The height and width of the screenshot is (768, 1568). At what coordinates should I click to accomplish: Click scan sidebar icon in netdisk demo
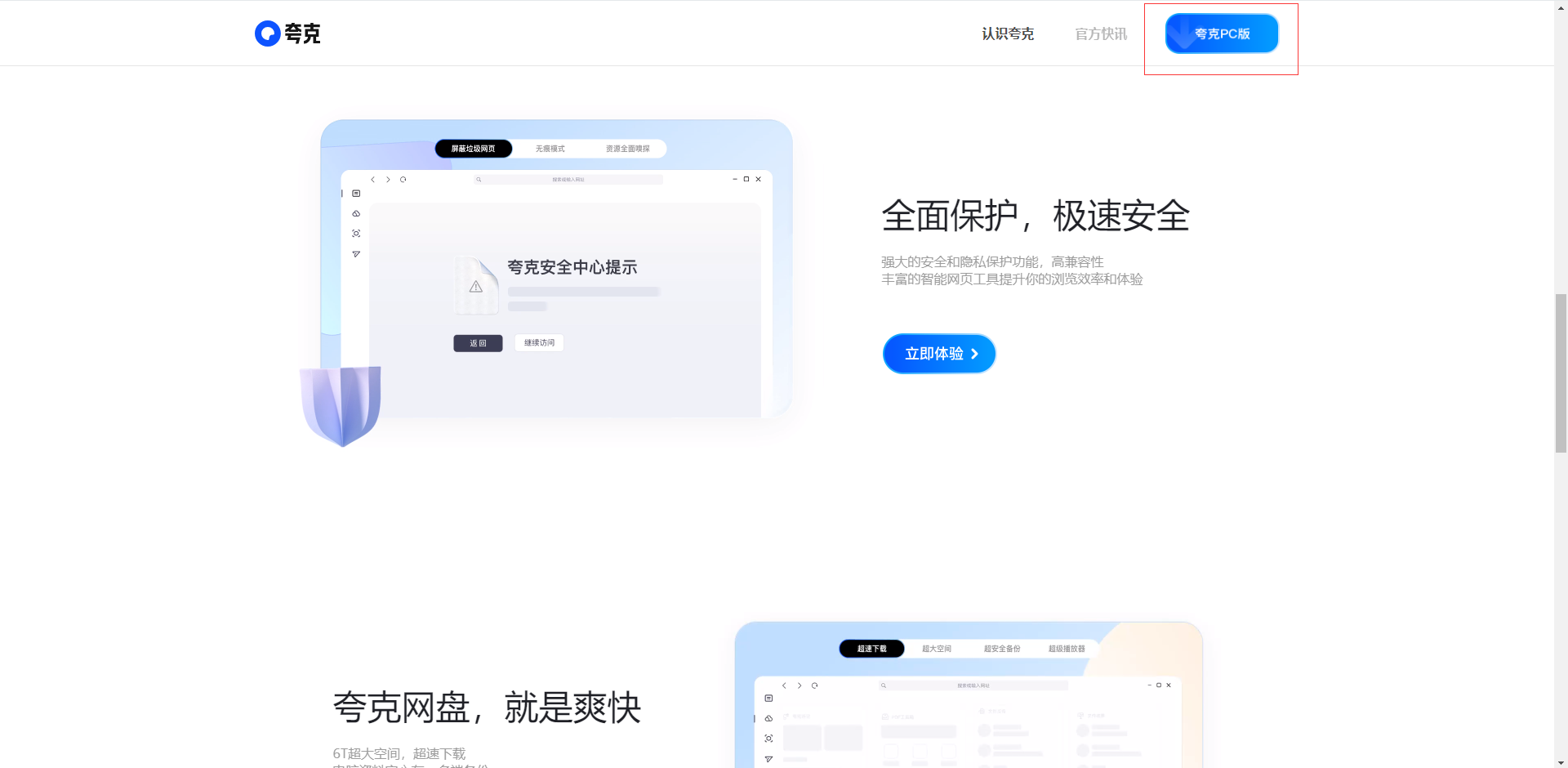pyautogui.click(x=768, y=739)
